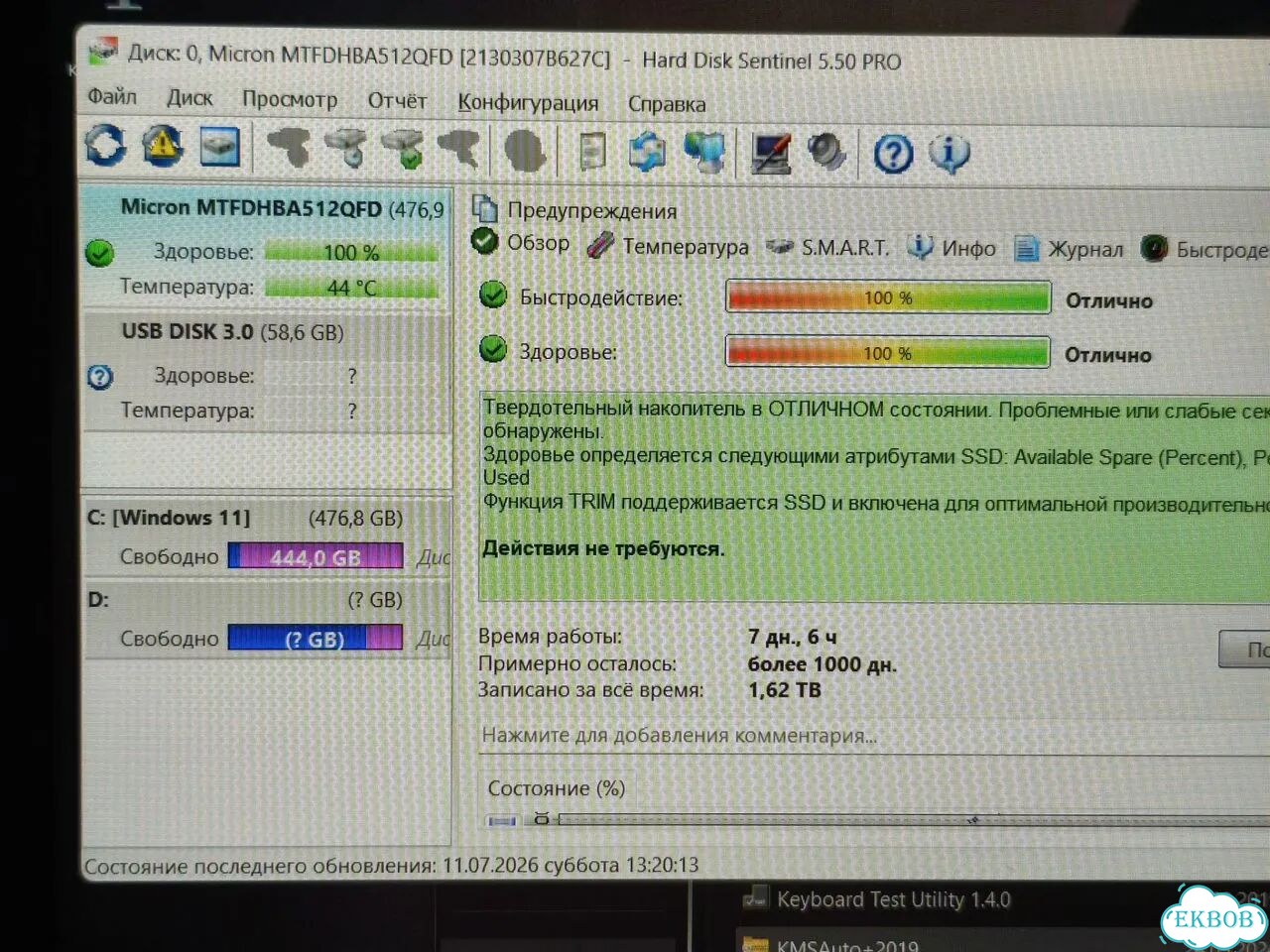Switch to the S.M.A.R.T. tab
The width and height of the screenshot is (1270, 952).
point(827,247)
